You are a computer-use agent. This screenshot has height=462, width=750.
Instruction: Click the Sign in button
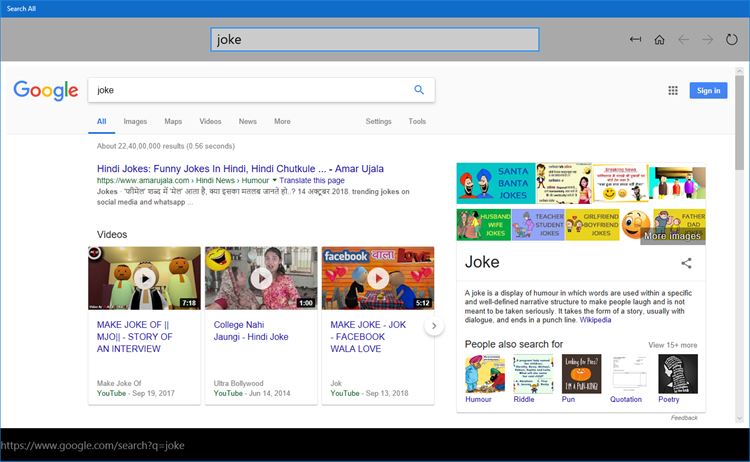point(708,90)
